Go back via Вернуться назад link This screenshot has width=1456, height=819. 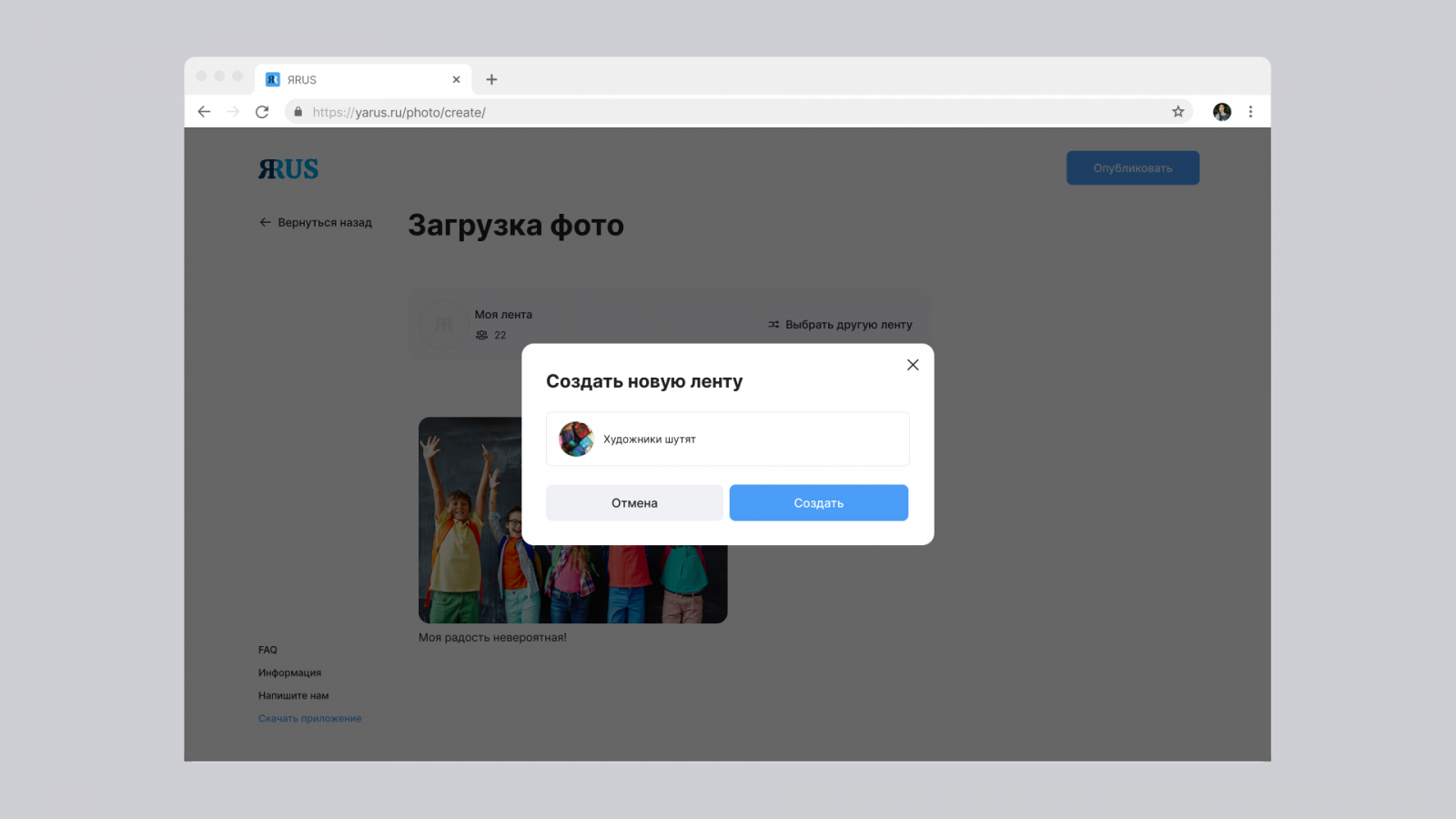[316, 222]
